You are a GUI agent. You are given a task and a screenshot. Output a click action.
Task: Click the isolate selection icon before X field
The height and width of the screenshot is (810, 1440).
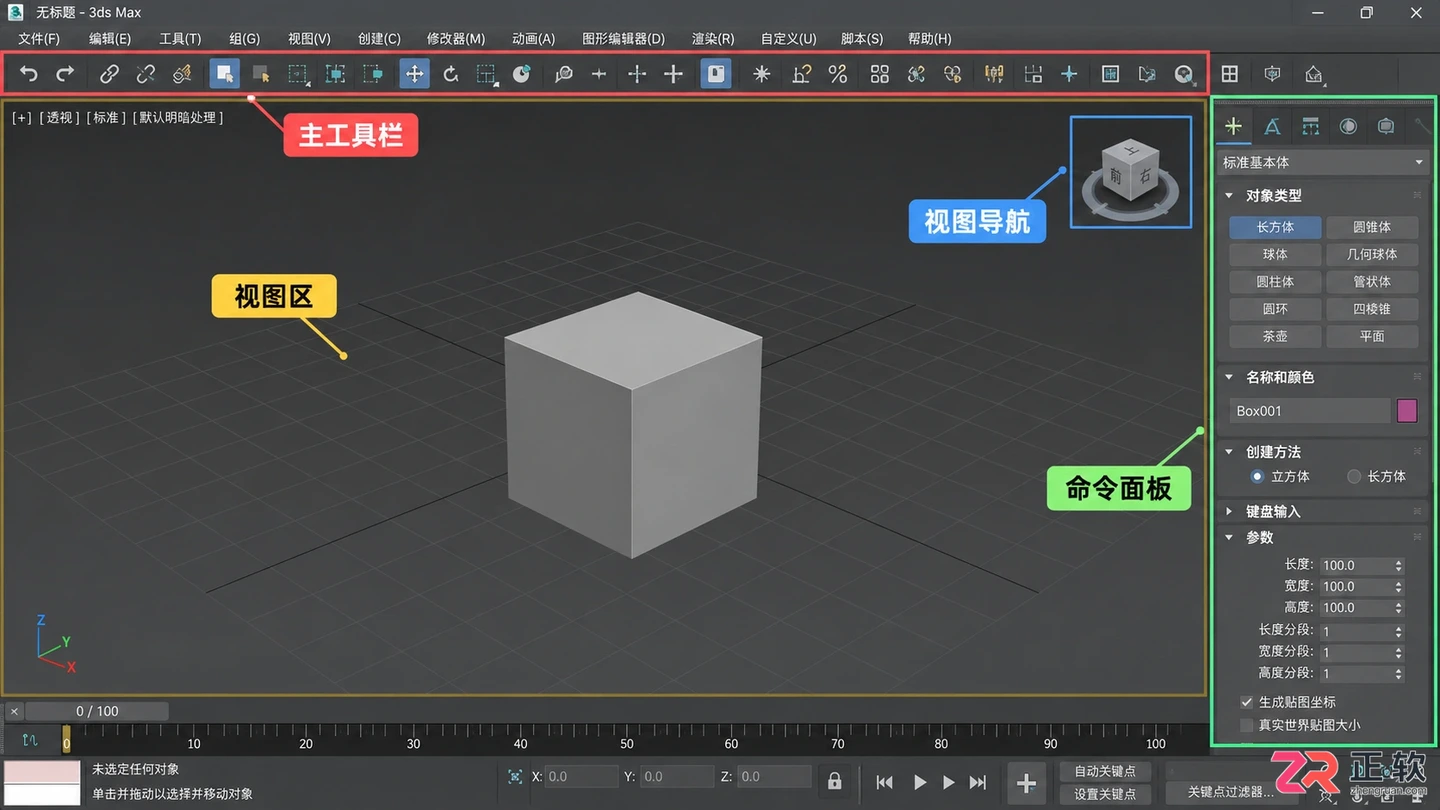click(x=515, y=777)
